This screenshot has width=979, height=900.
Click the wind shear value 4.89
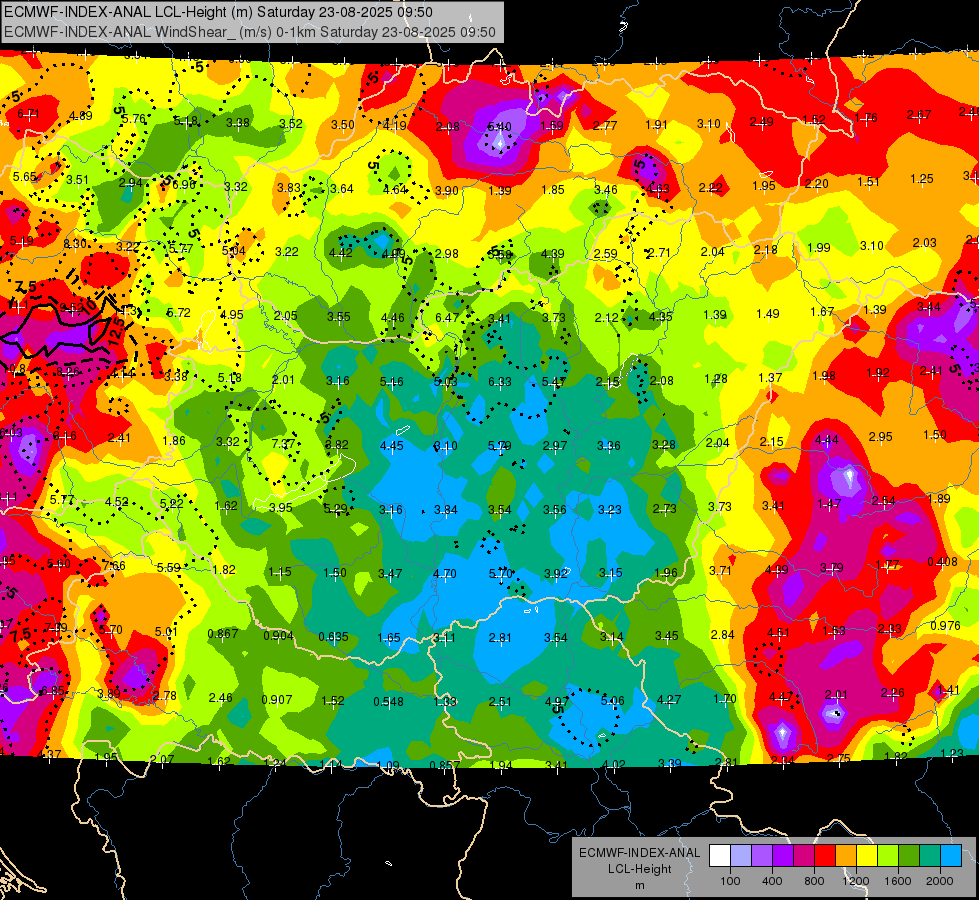tap(81, 116)
